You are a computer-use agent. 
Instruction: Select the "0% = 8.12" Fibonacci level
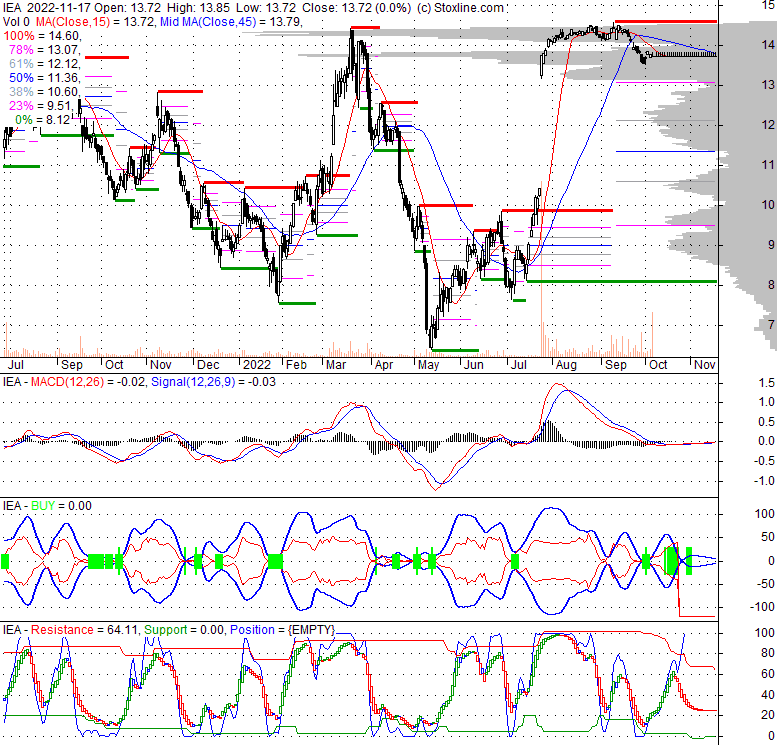(44, 120)
